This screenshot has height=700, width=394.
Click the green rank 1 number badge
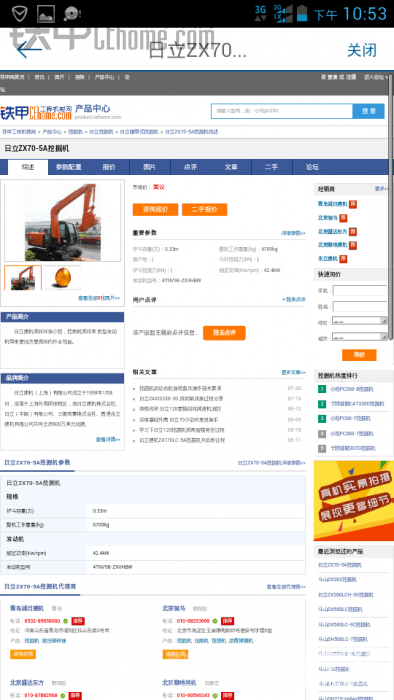coord(322,389)
